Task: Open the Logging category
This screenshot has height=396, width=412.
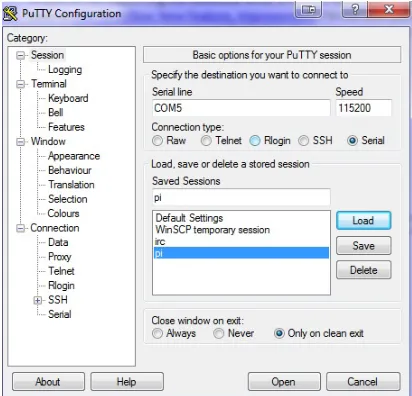Action: [x=65, y=70]
